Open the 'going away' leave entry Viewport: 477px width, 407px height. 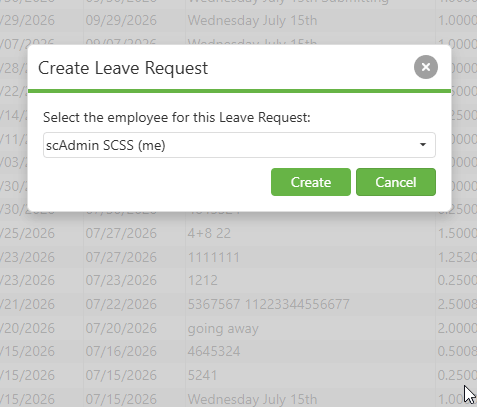coord(223,328)
